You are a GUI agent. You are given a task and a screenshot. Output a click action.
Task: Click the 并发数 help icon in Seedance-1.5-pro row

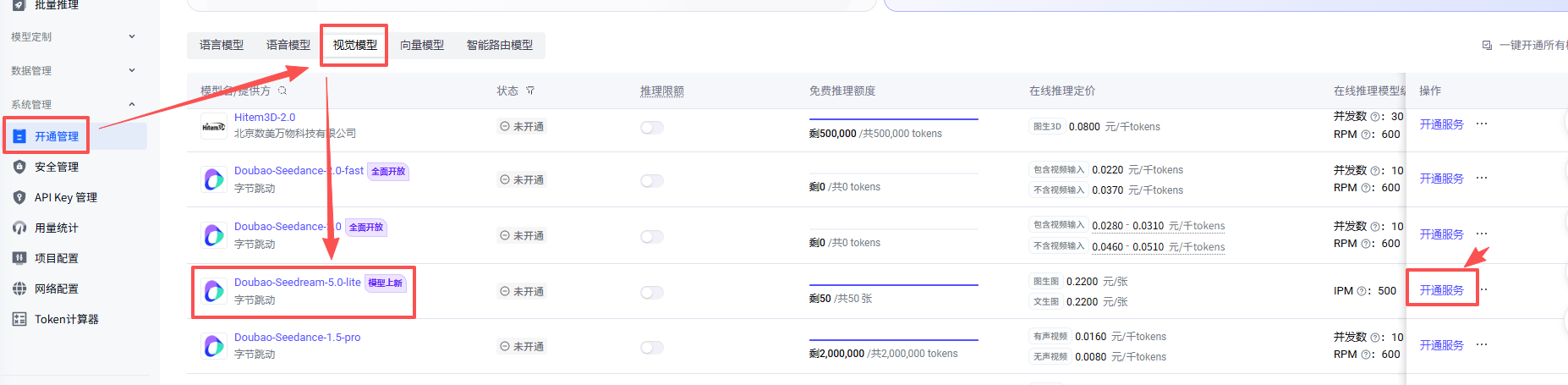tap(1374, 338)
